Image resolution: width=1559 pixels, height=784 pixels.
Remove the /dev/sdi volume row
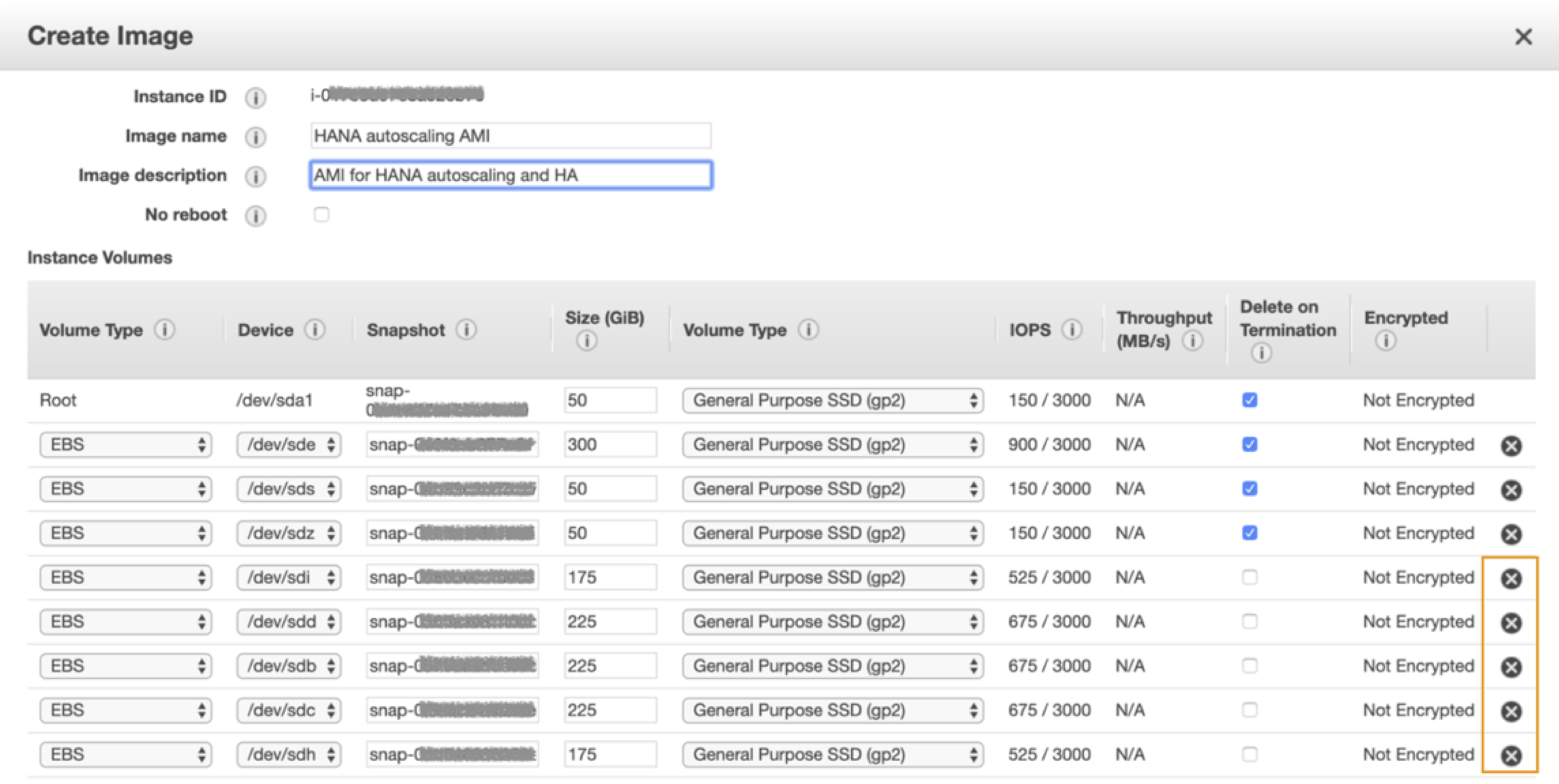point(1511,578)
